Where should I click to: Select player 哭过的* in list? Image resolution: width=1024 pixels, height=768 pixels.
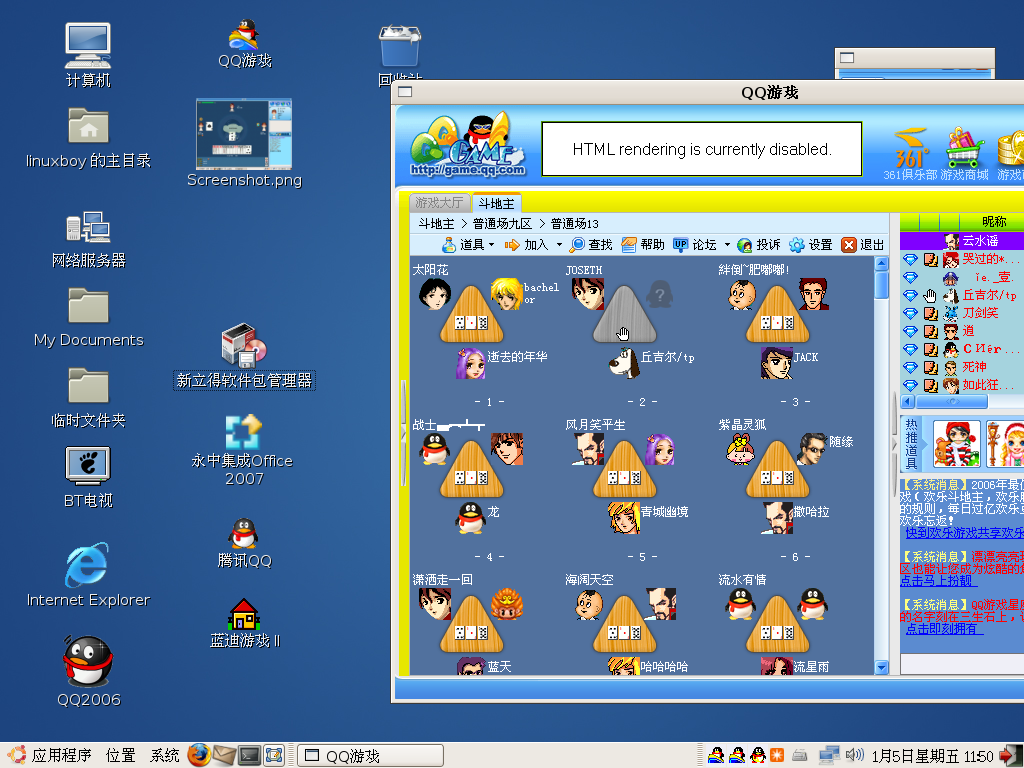click(962, 259)
